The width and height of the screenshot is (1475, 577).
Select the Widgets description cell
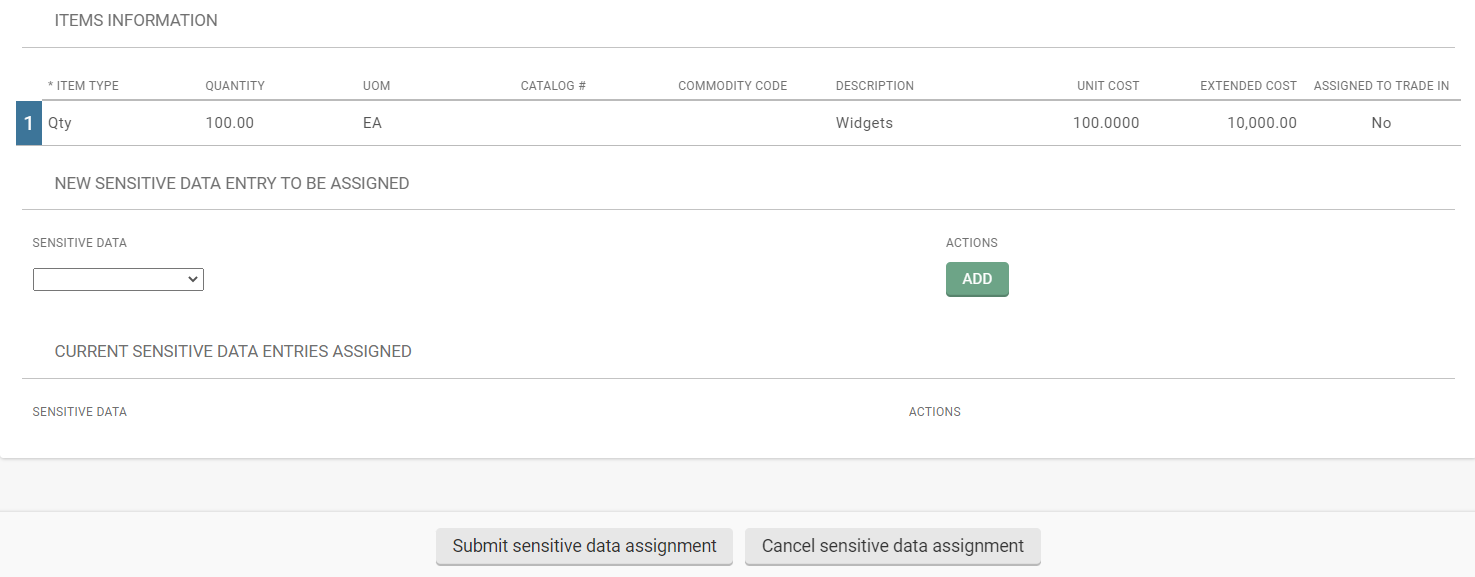[864, 123]
